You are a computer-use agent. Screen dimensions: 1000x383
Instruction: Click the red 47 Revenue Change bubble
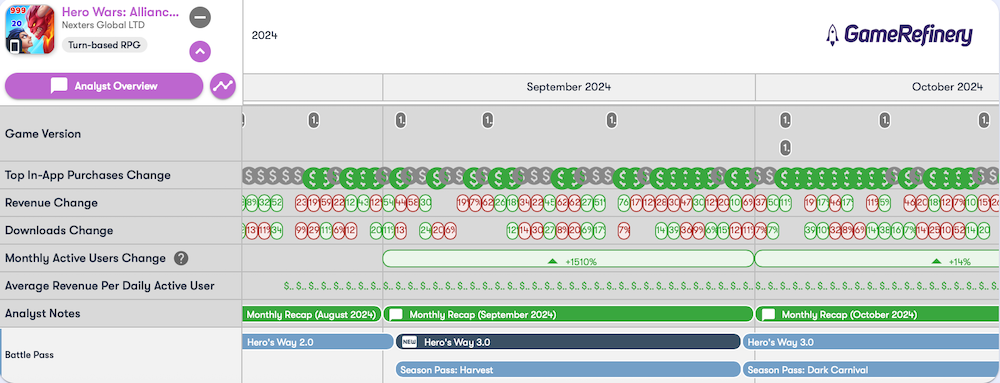[686, 203]
